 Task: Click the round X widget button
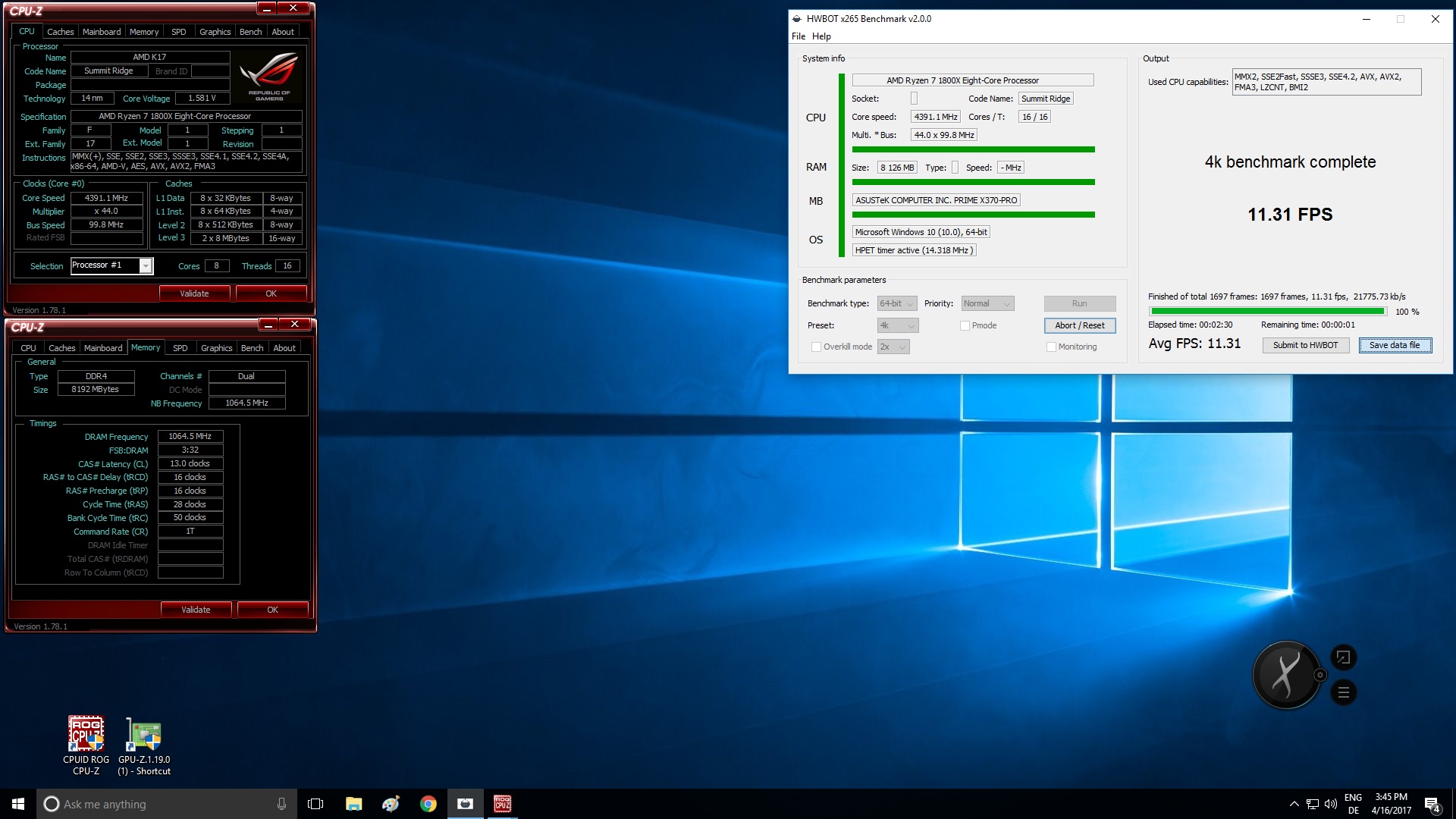tap(1286, 675)
